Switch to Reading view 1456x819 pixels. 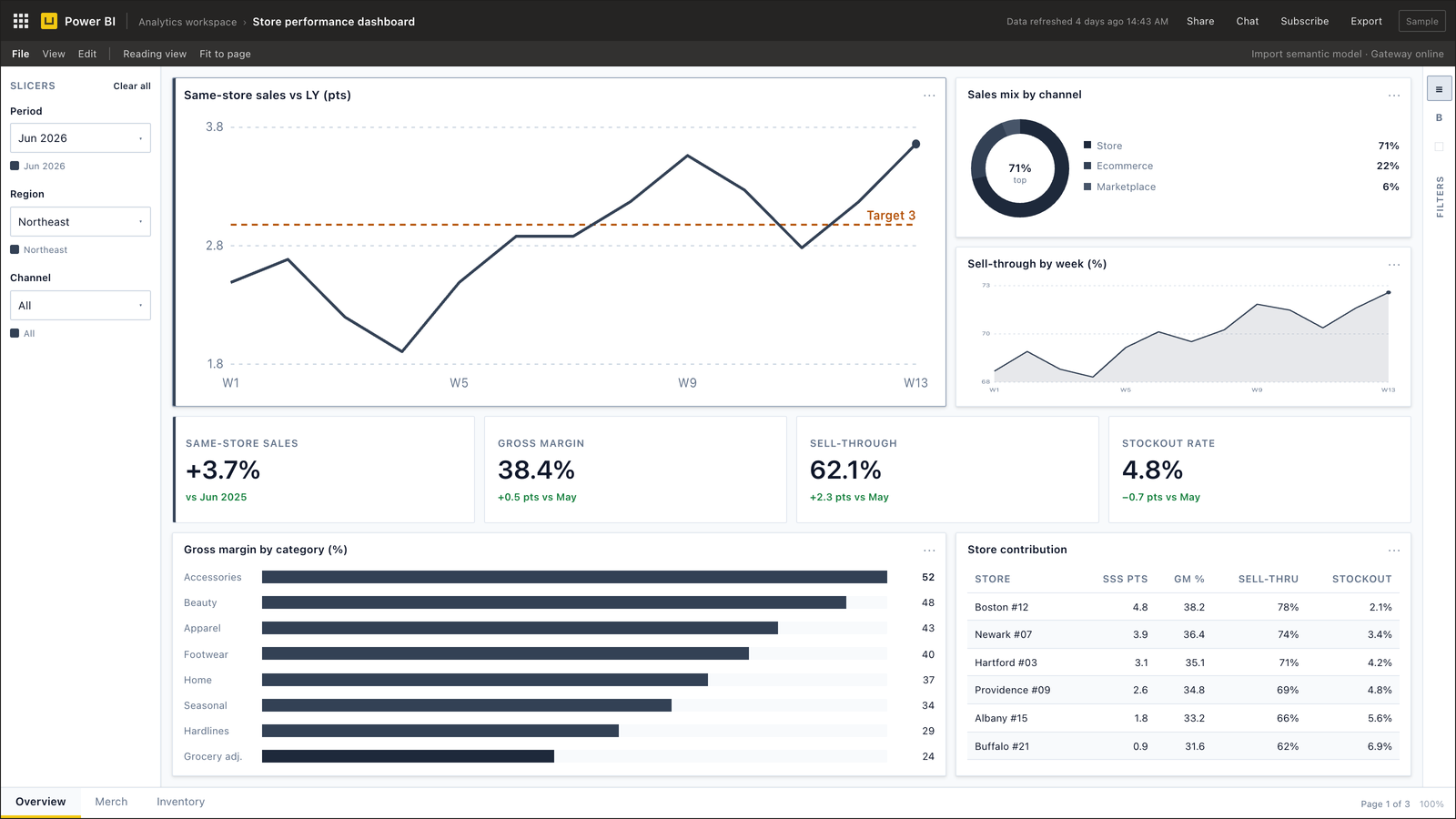155,54
